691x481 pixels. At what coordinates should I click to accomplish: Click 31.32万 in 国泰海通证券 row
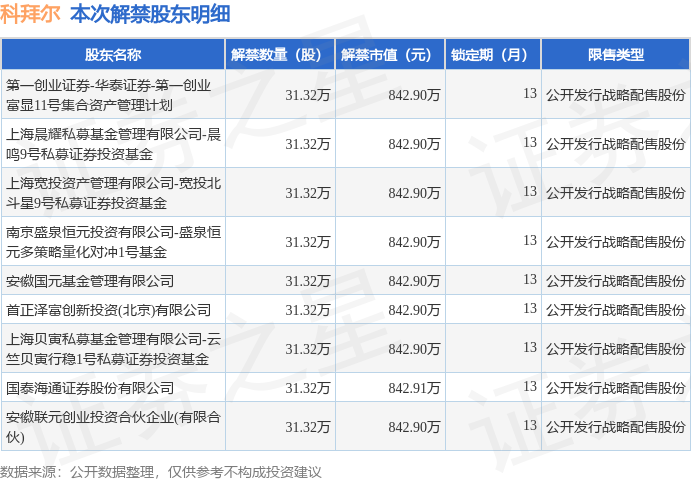coord(308,388)
